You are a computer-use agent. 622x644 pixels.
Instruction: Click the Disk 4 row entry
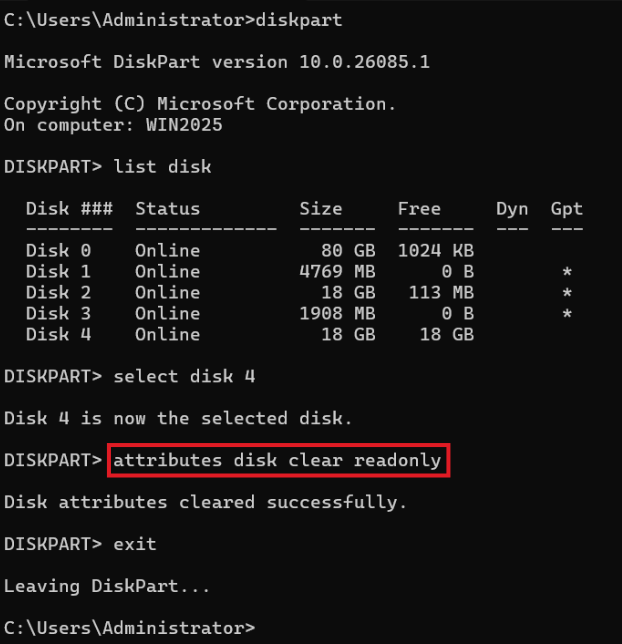click(x=250, y=334)
